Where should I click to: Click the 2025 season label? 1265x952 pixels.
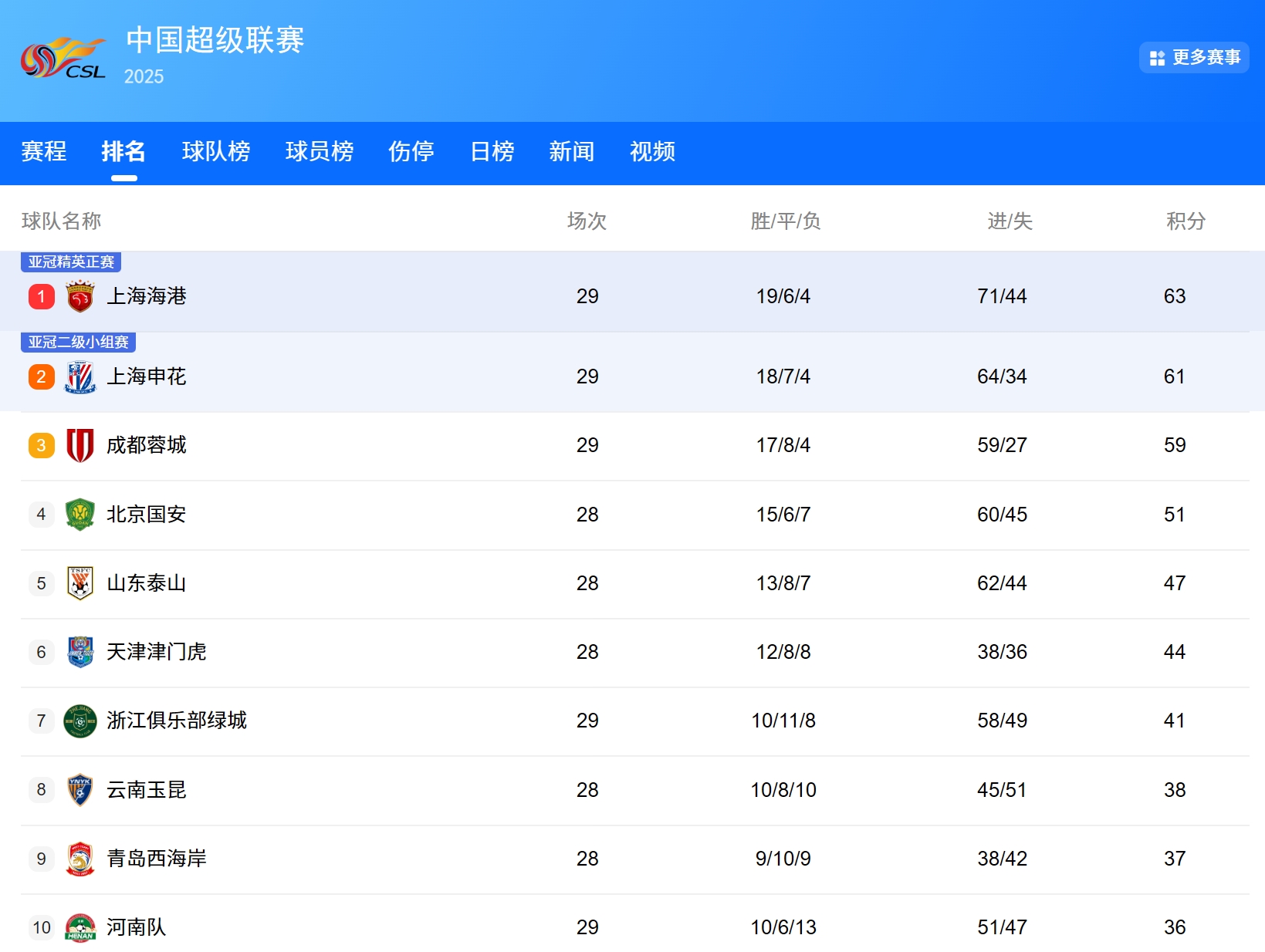pyautogui.click(x=144, y=77)
